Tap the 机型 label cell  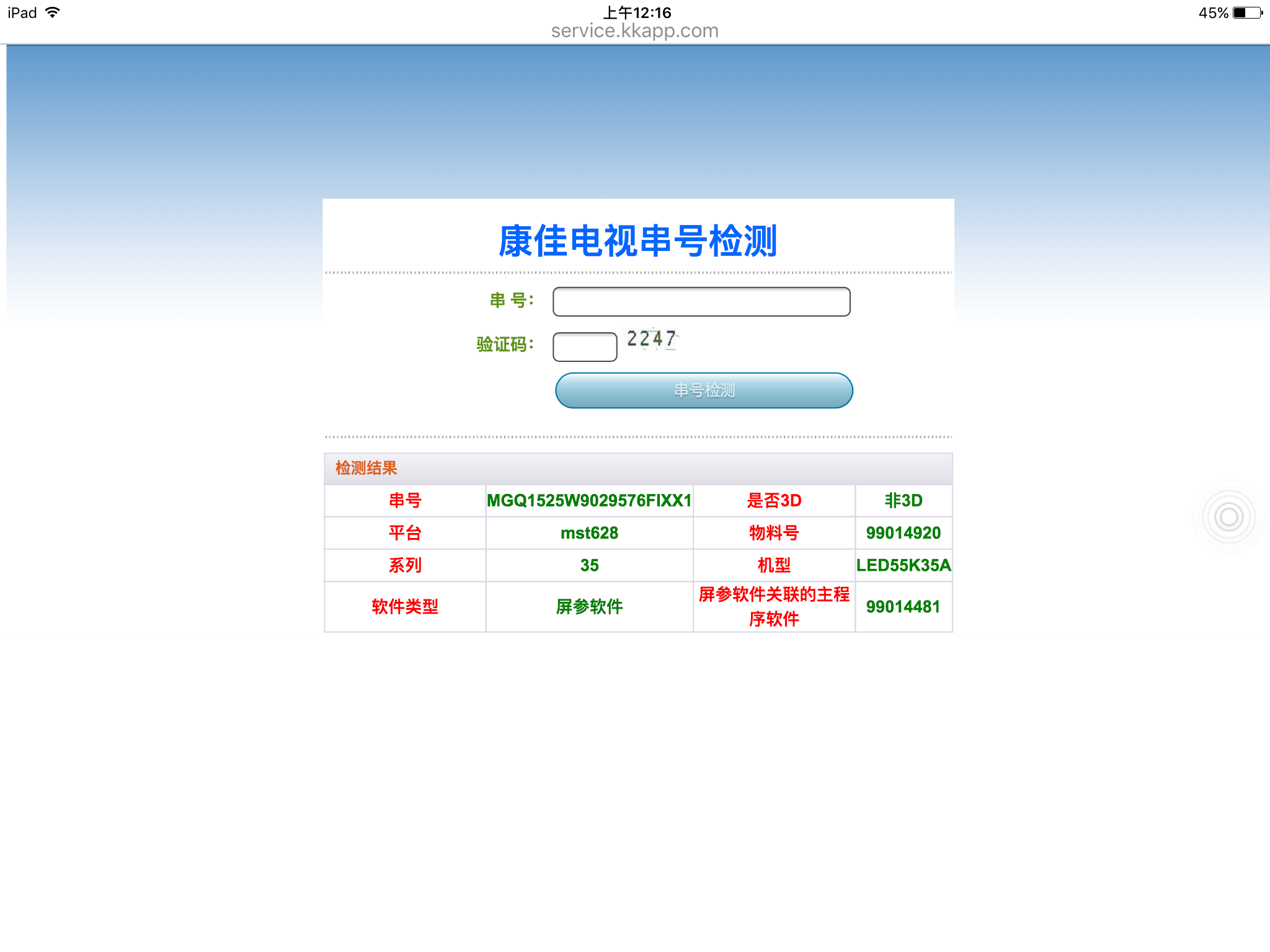click(x=774, y=565)
